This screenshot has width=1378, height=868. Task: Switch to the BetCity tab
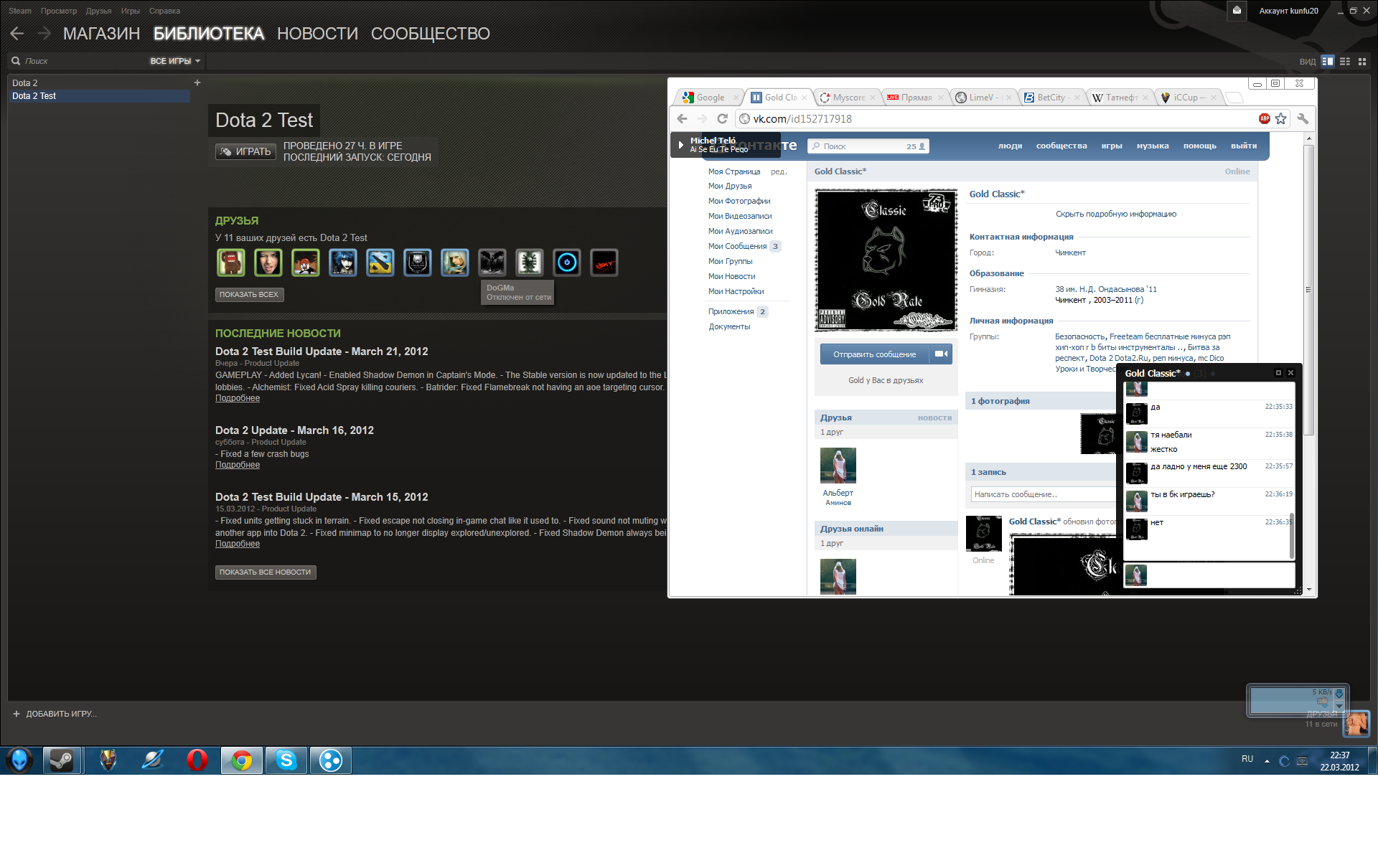tap(1051, 98)
